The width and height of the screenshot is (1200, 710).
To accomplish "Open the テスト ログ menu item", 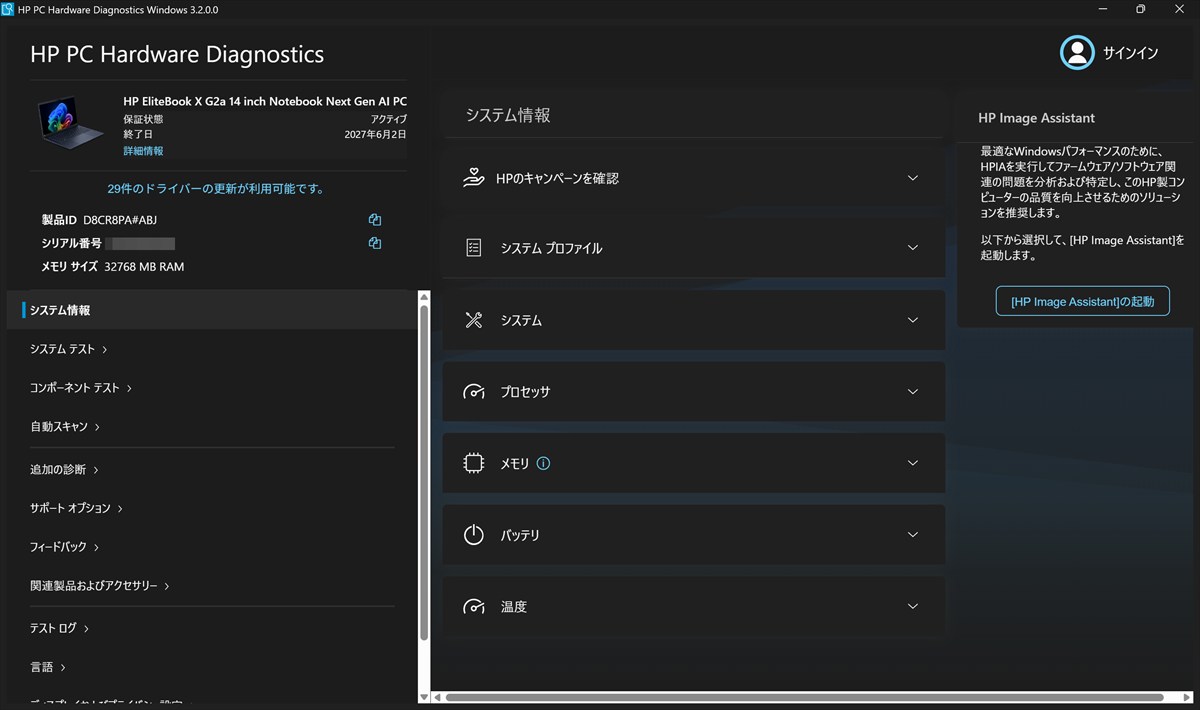I will [59, 628].
